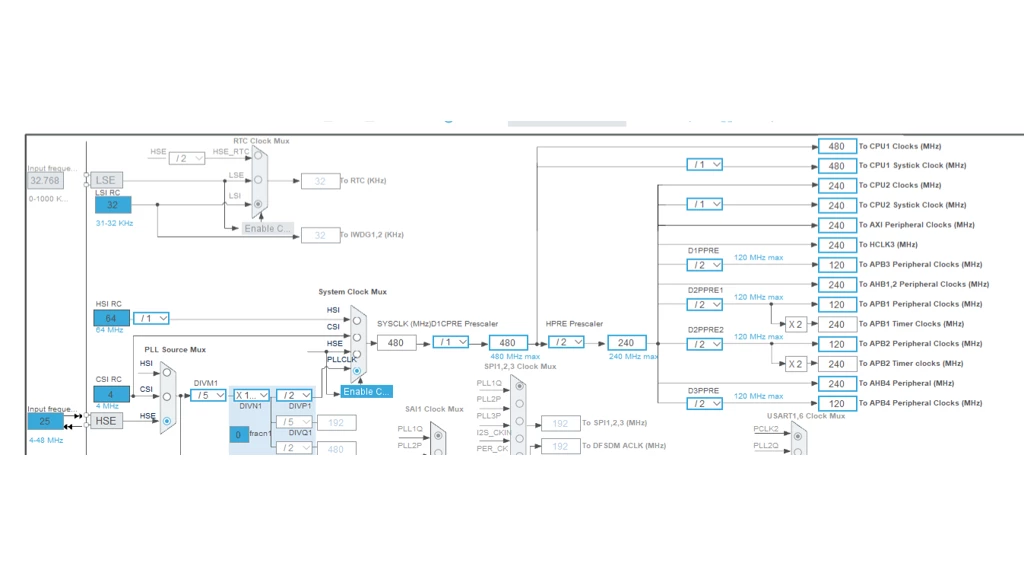
Task: Select PCLK2 in USART1,6 Clock Mux
Action: tap(797, 436)
